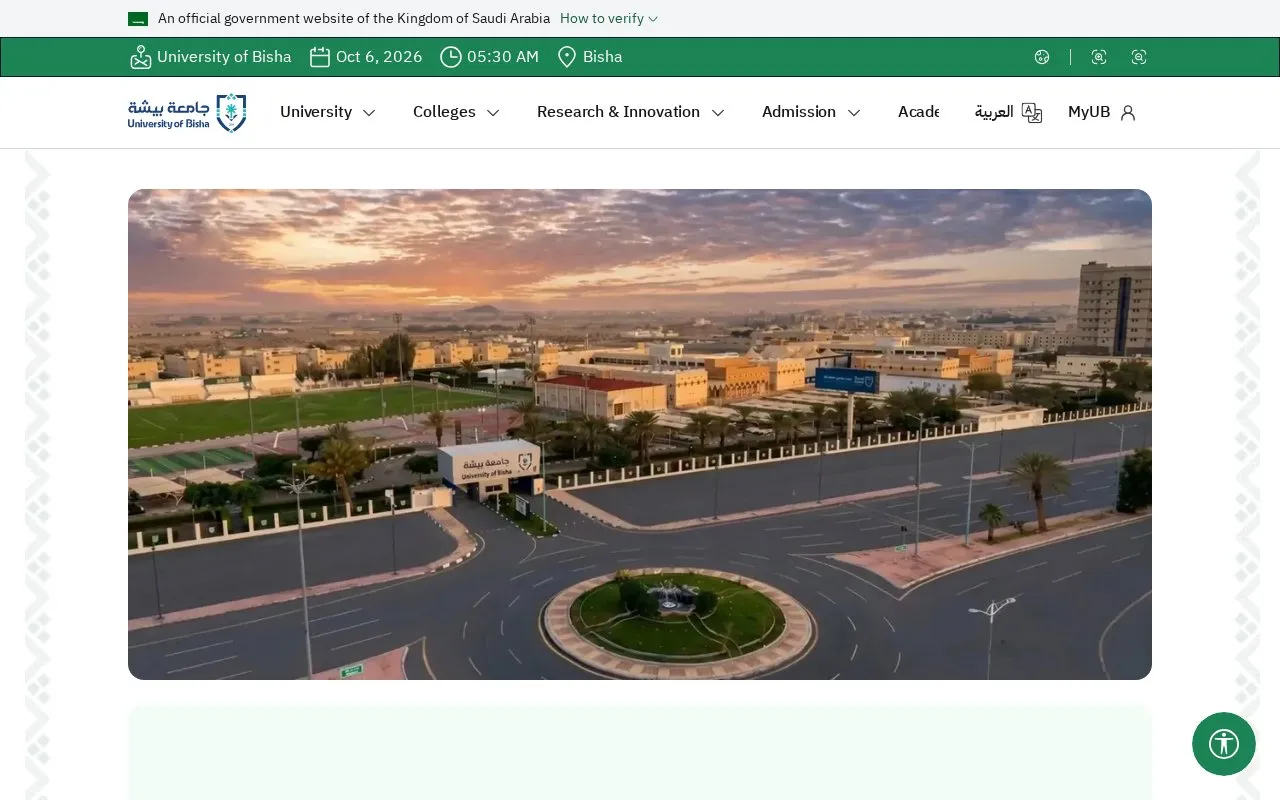
Task: Expand the Admission menu chevron
Action: click(854, 113)
